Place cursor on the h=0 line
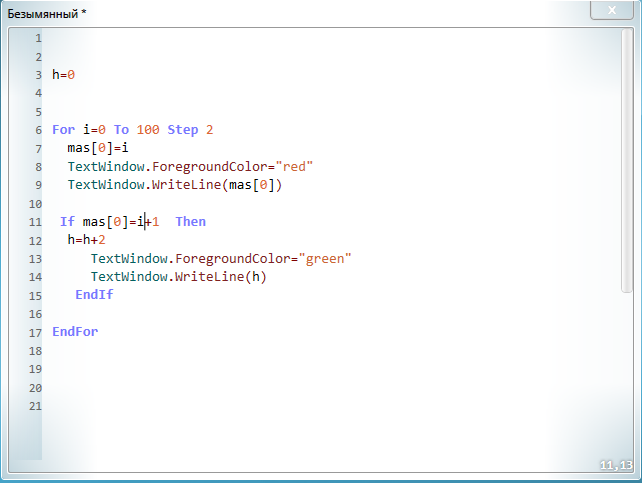The image size is (642, 483). pos(64,75)
